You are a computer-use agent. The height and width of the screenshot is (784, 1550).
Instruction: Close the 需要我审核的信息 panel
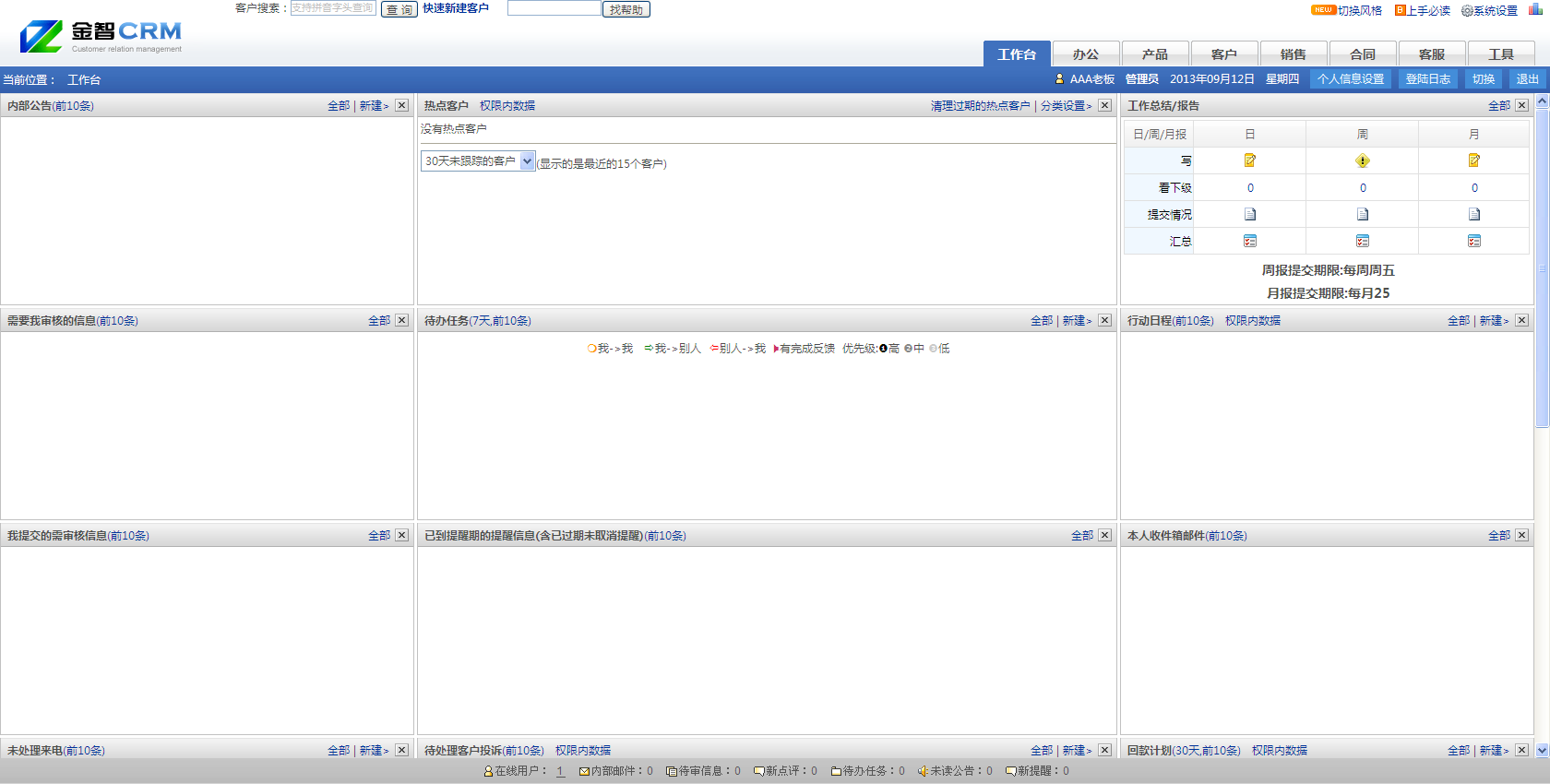402,321
